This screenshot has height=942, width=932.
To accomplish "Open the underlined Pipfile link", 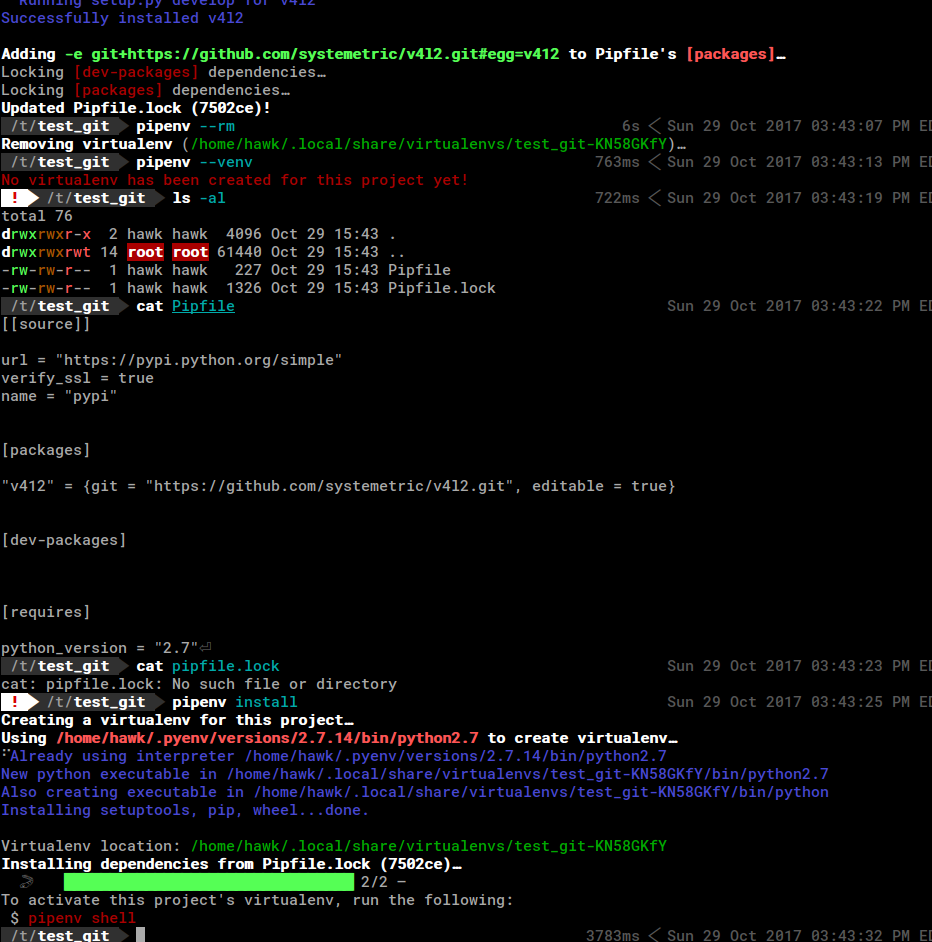I will (203, 305).
